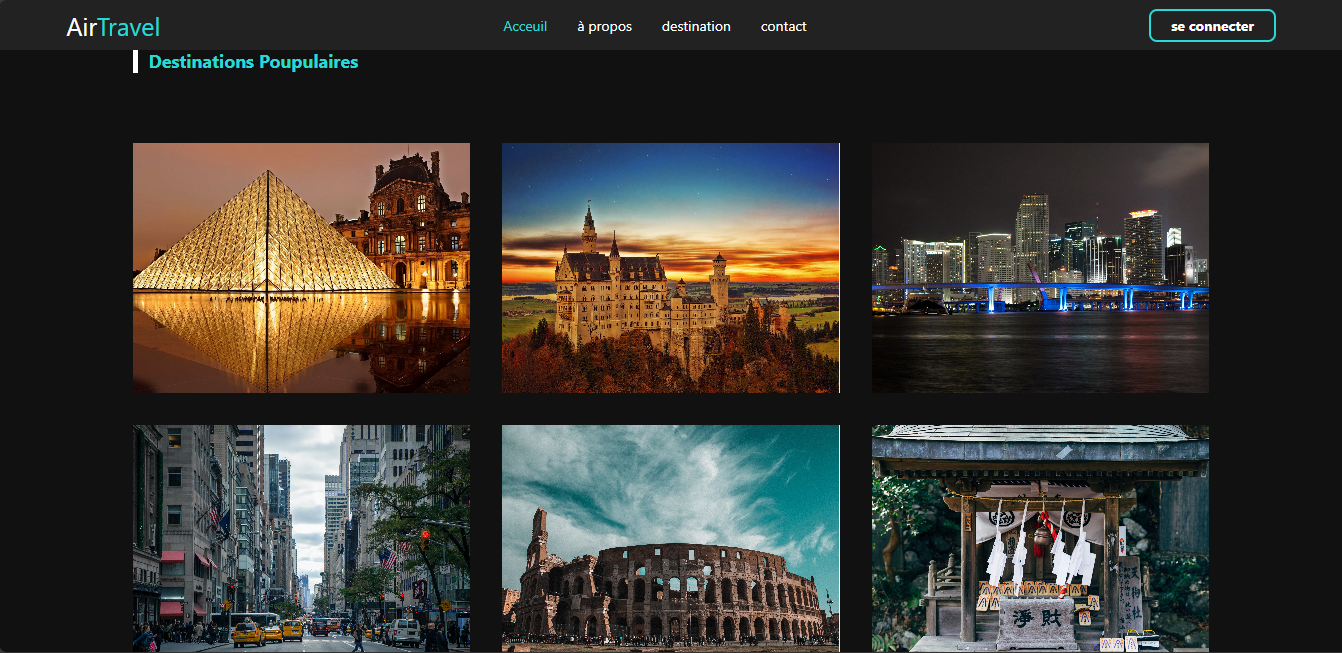Open the Acceuil navigation link
This screenshot has height=653, width=1342.
pyautogui.click(x=525, y=26)
